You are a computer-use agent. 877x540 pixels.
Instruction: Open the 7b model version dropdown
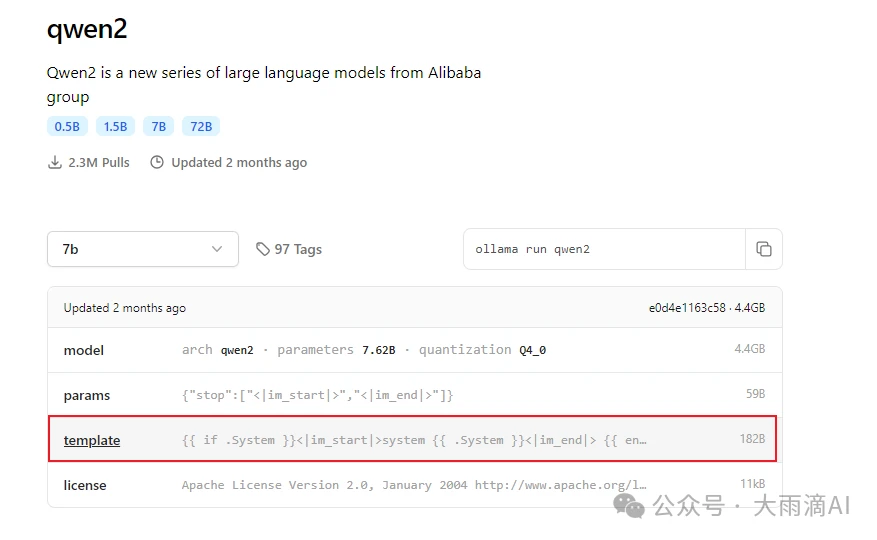[143, 249]
